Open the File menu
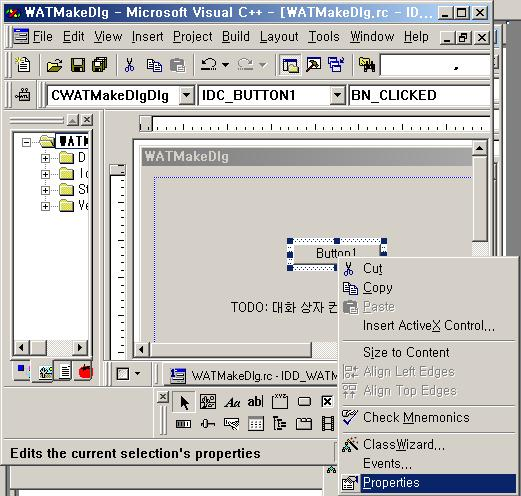 [x=42, y=36]
